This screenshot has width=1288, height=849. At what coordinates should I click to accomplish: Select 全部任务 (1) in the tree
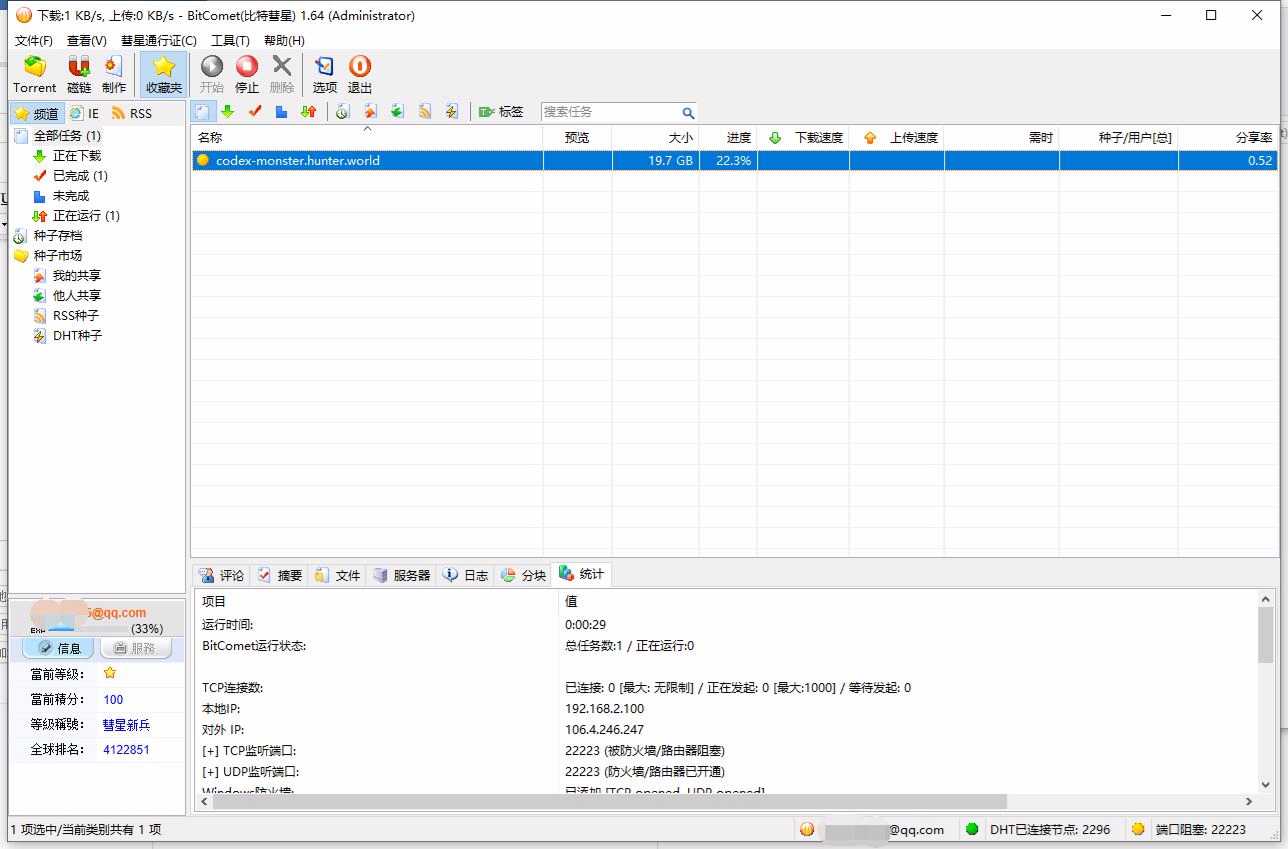click(67, 135)
